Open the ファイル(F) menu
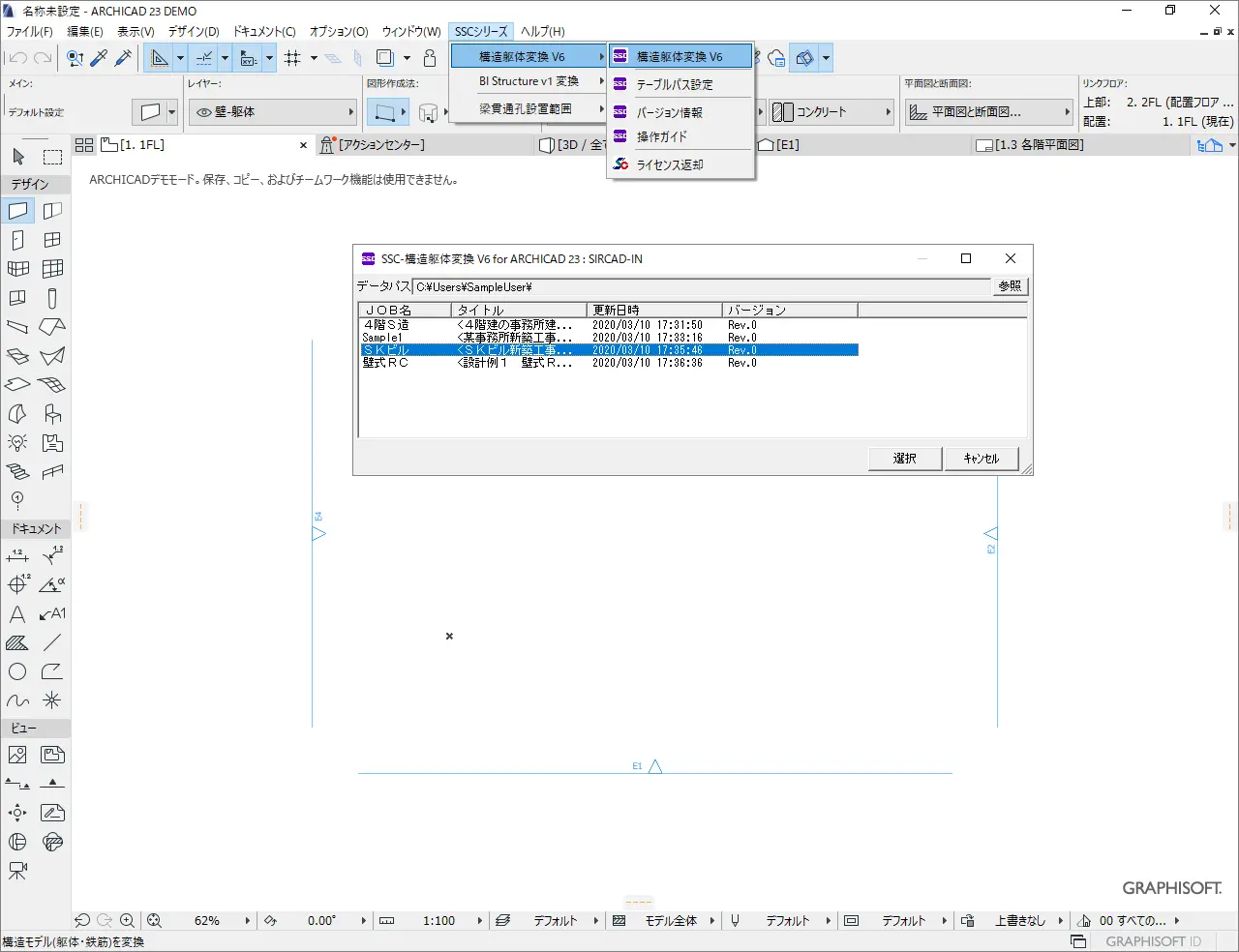Viewport: 1239px width, 952px height. click(x=30, y=31)
